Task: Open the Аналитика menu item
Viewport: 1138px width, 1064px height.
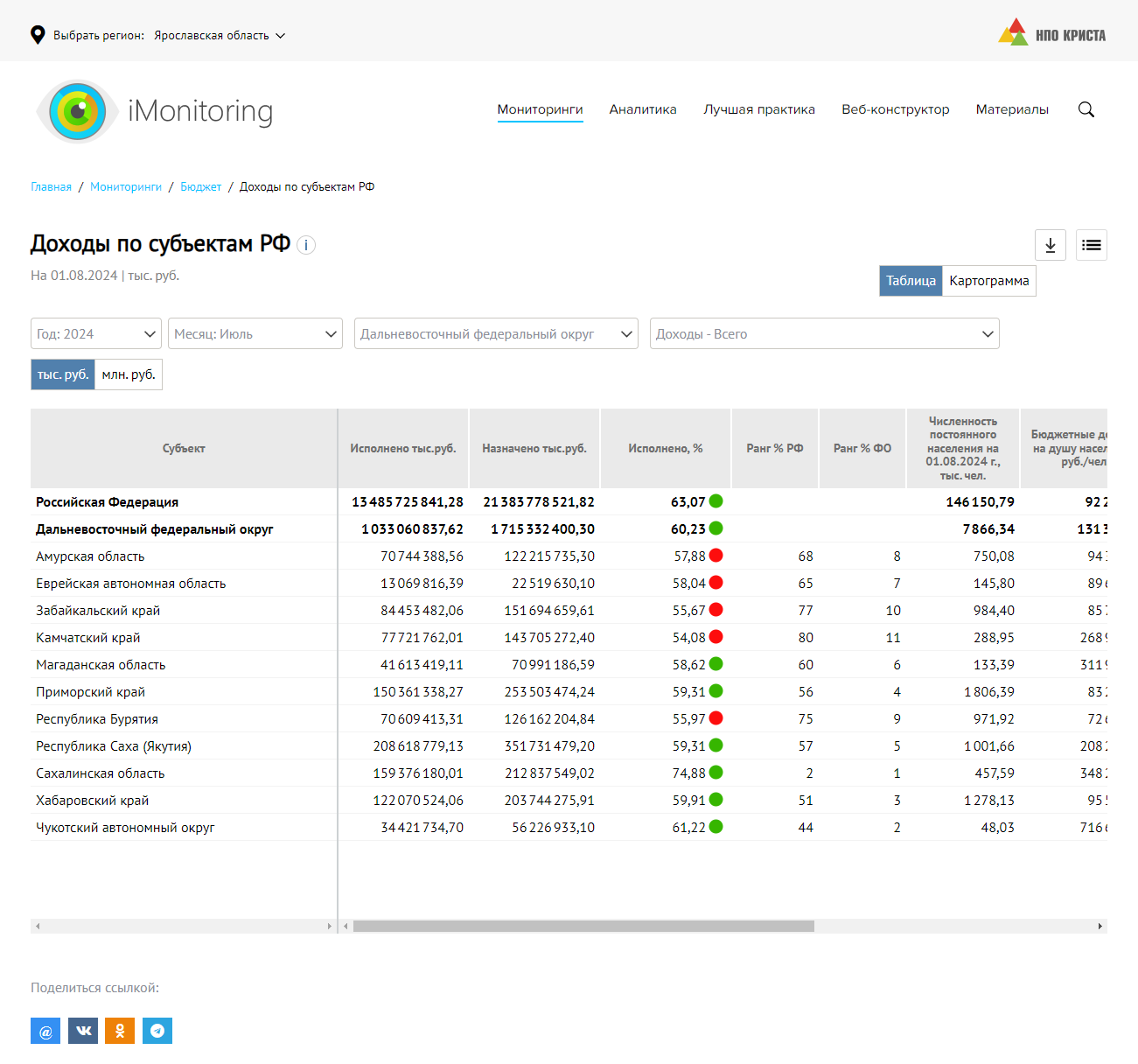Action: [643, 109]
